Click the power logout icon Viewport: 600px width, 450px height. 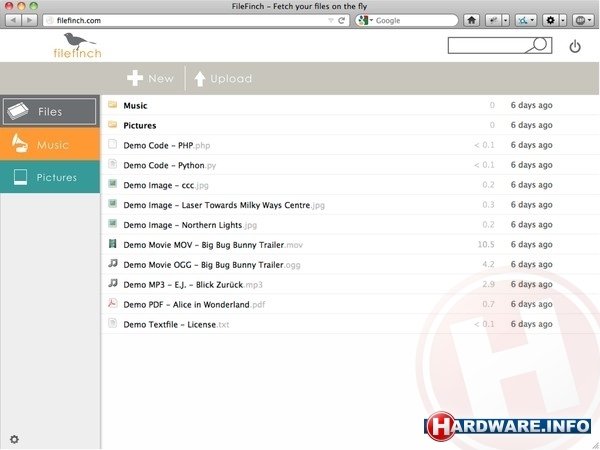tap(574, 46)
